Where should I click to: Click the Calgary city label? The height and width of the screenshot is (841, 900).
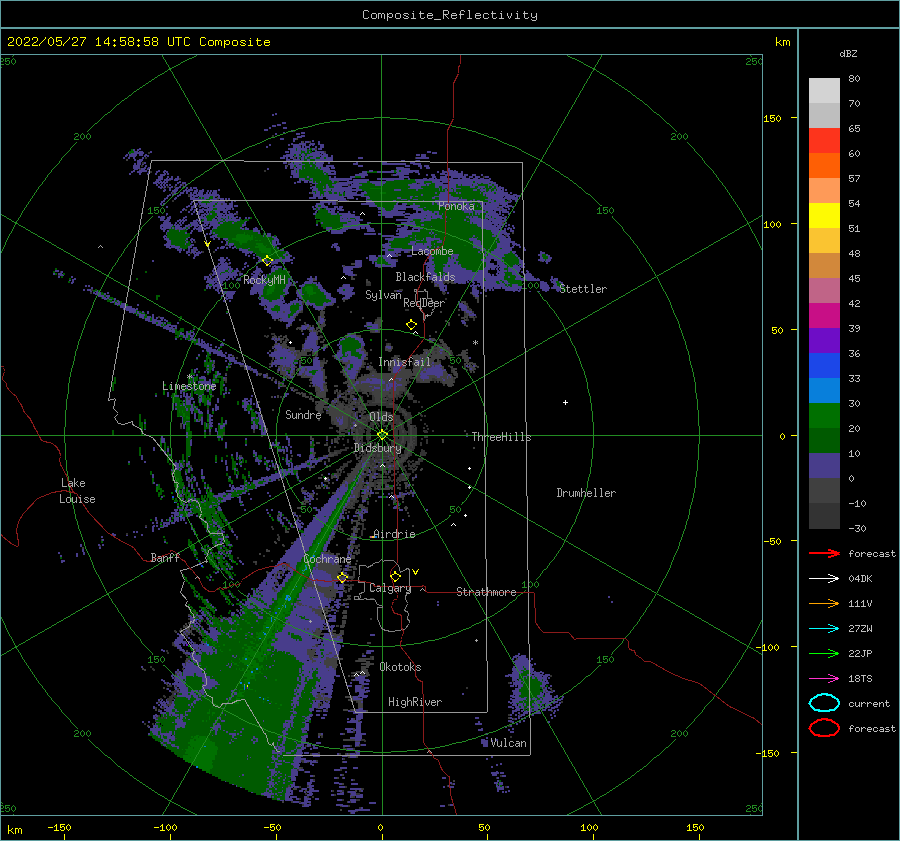pyautogui.click(x=390, y=588)
